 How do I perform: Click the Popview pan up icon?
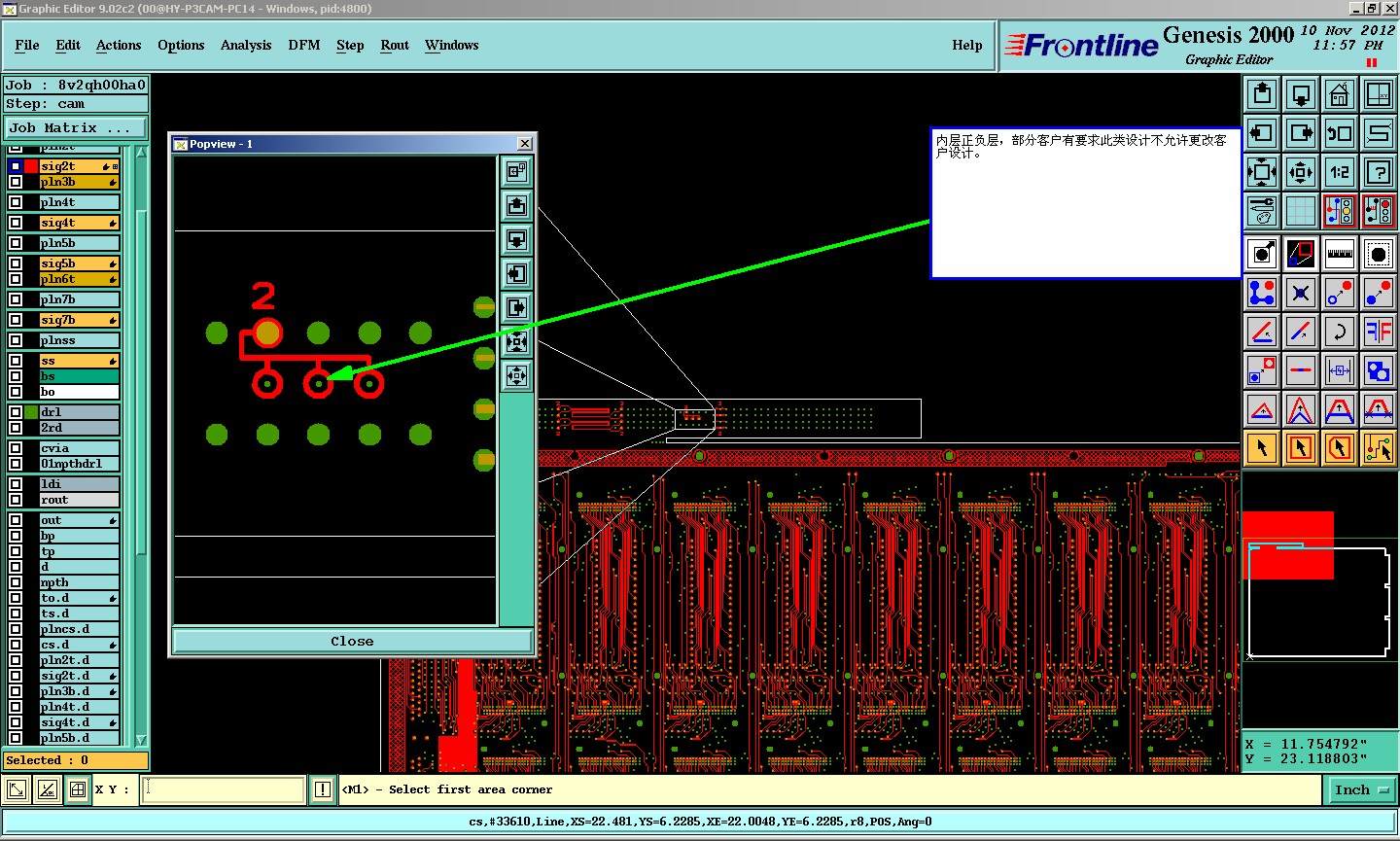(x=517, y=205)
